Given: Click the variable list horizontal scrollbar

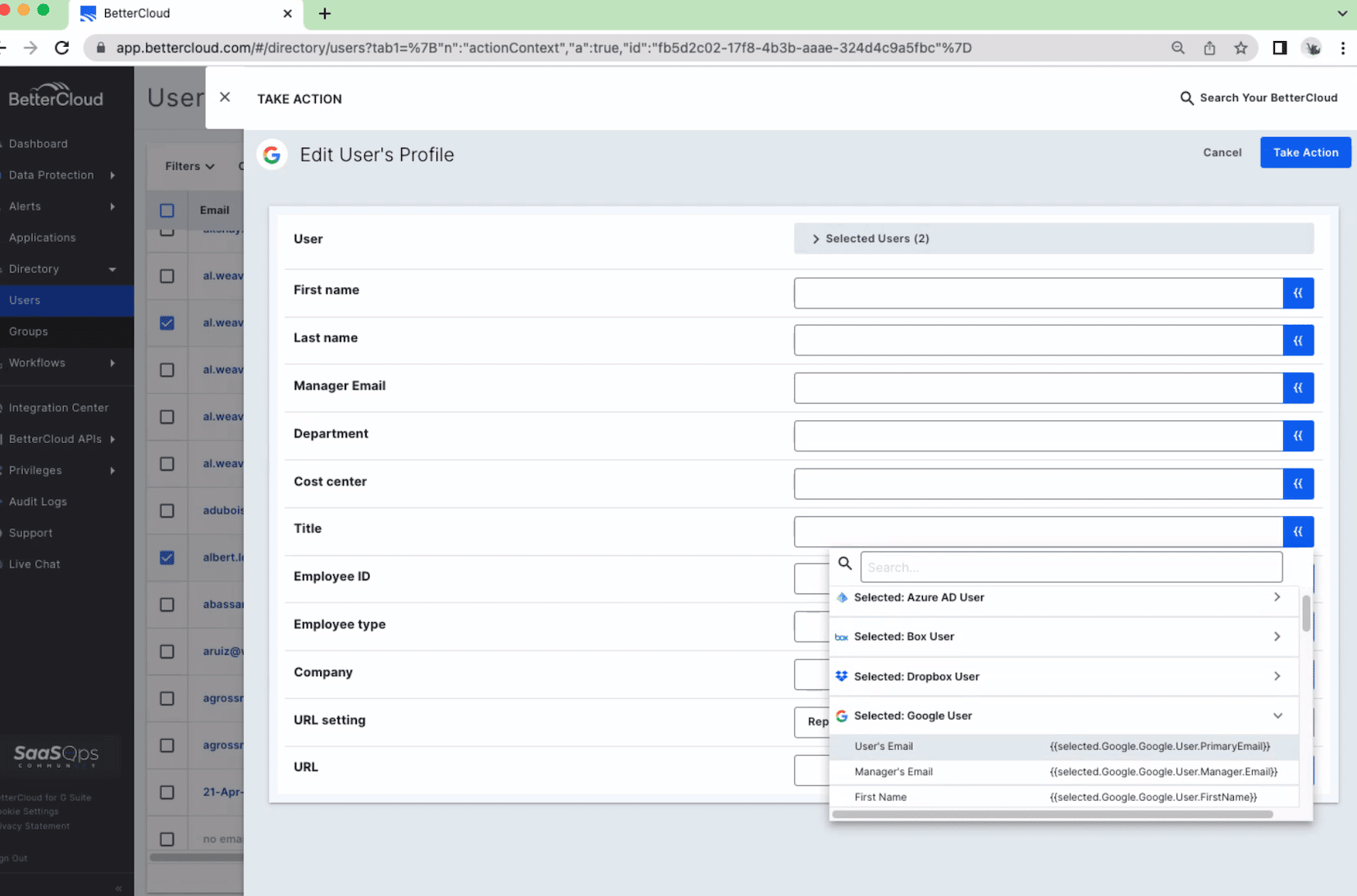Looking at the screenshot, I should (x=1053, y=815).
